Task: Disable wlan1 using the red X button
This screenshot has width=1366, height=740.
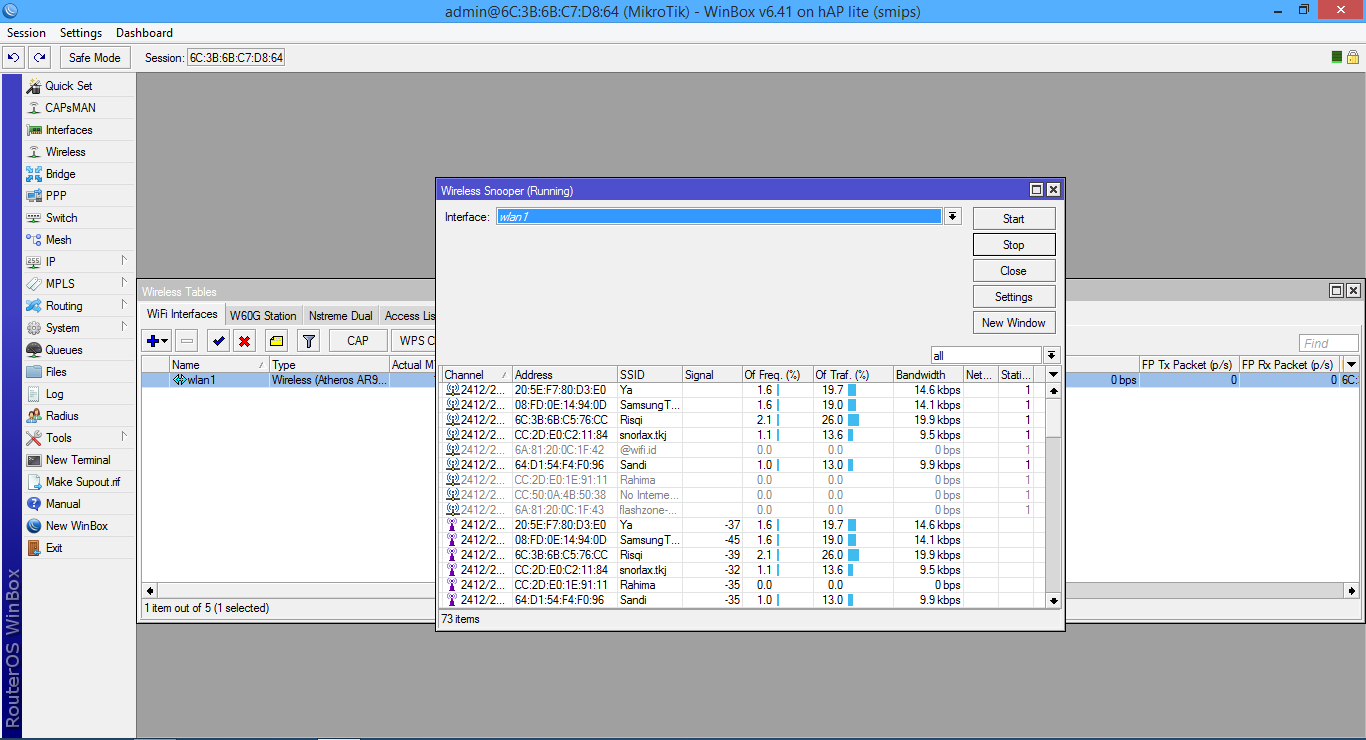Action: point(243,340)
